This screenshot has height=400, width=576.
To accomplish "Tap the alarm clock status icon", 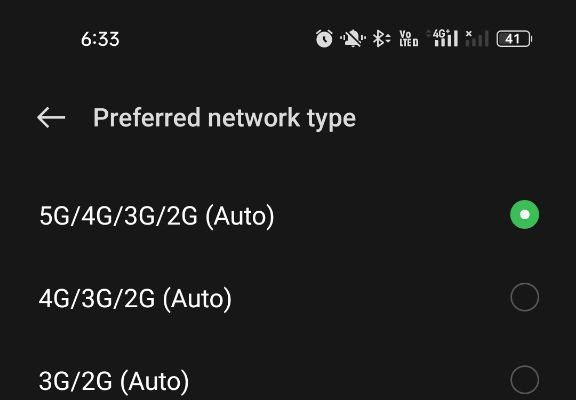I will point(324,39).
